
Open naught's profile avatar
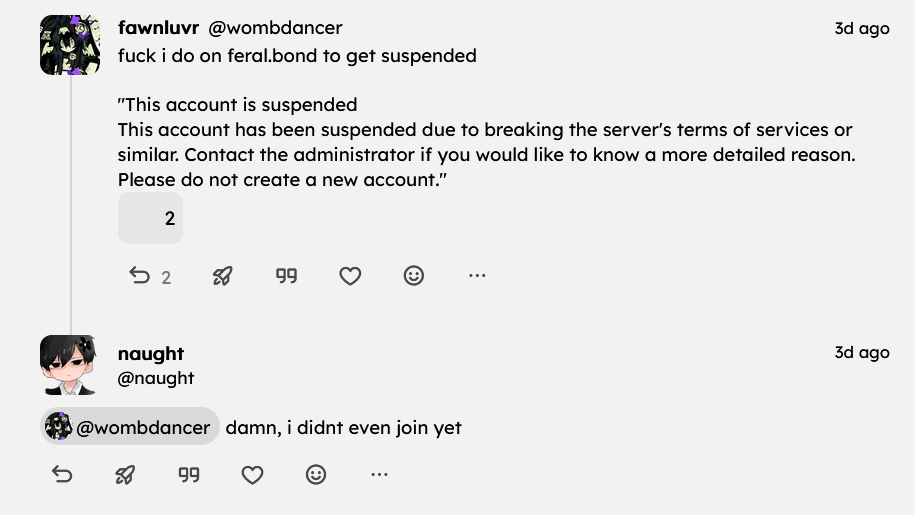(68, 365)
